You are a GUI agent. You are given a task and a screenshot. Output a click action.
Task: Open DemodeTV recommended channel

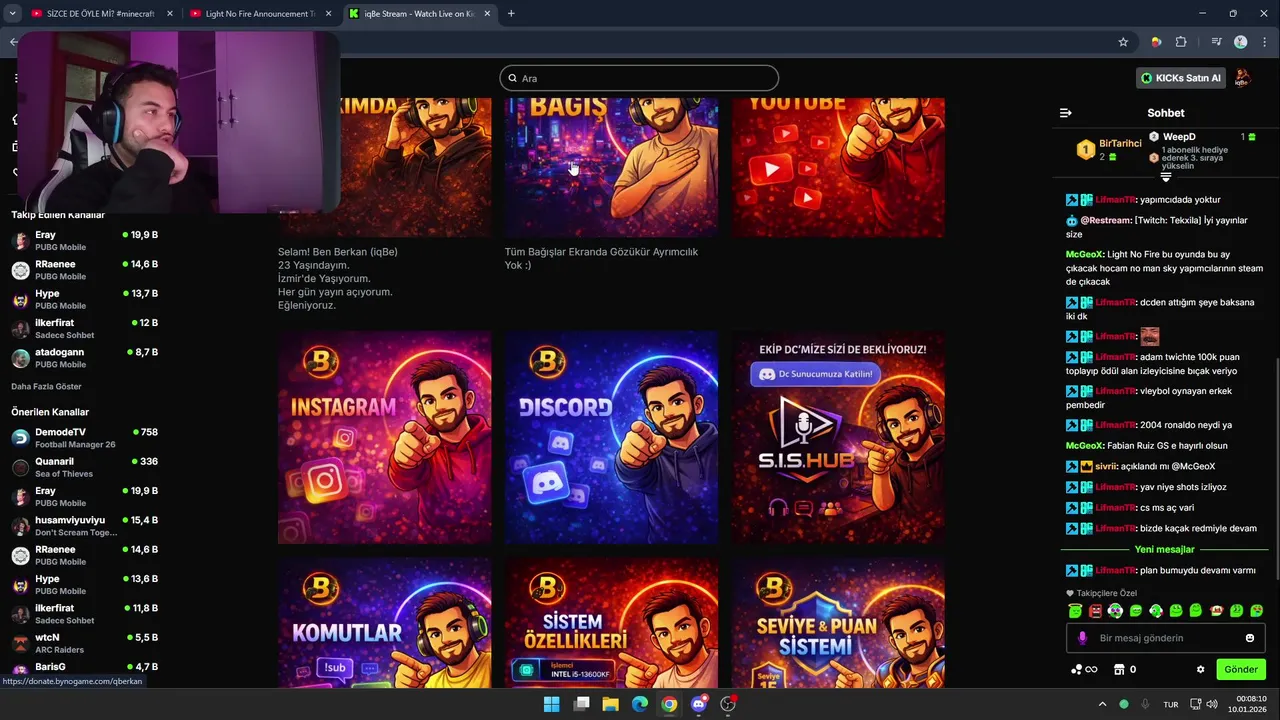tap(85, 438)
